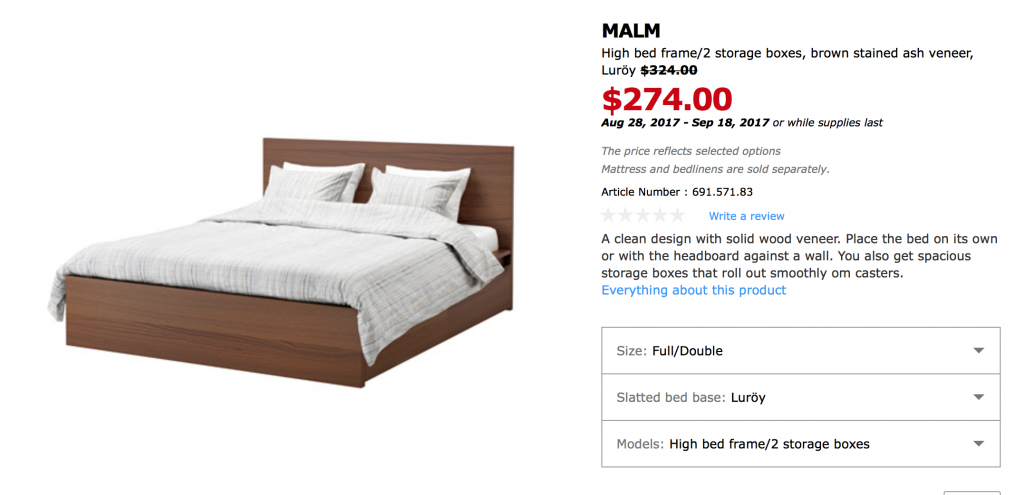1024x495 pixels.
Task: Click the second rating star
Action: 626,216
